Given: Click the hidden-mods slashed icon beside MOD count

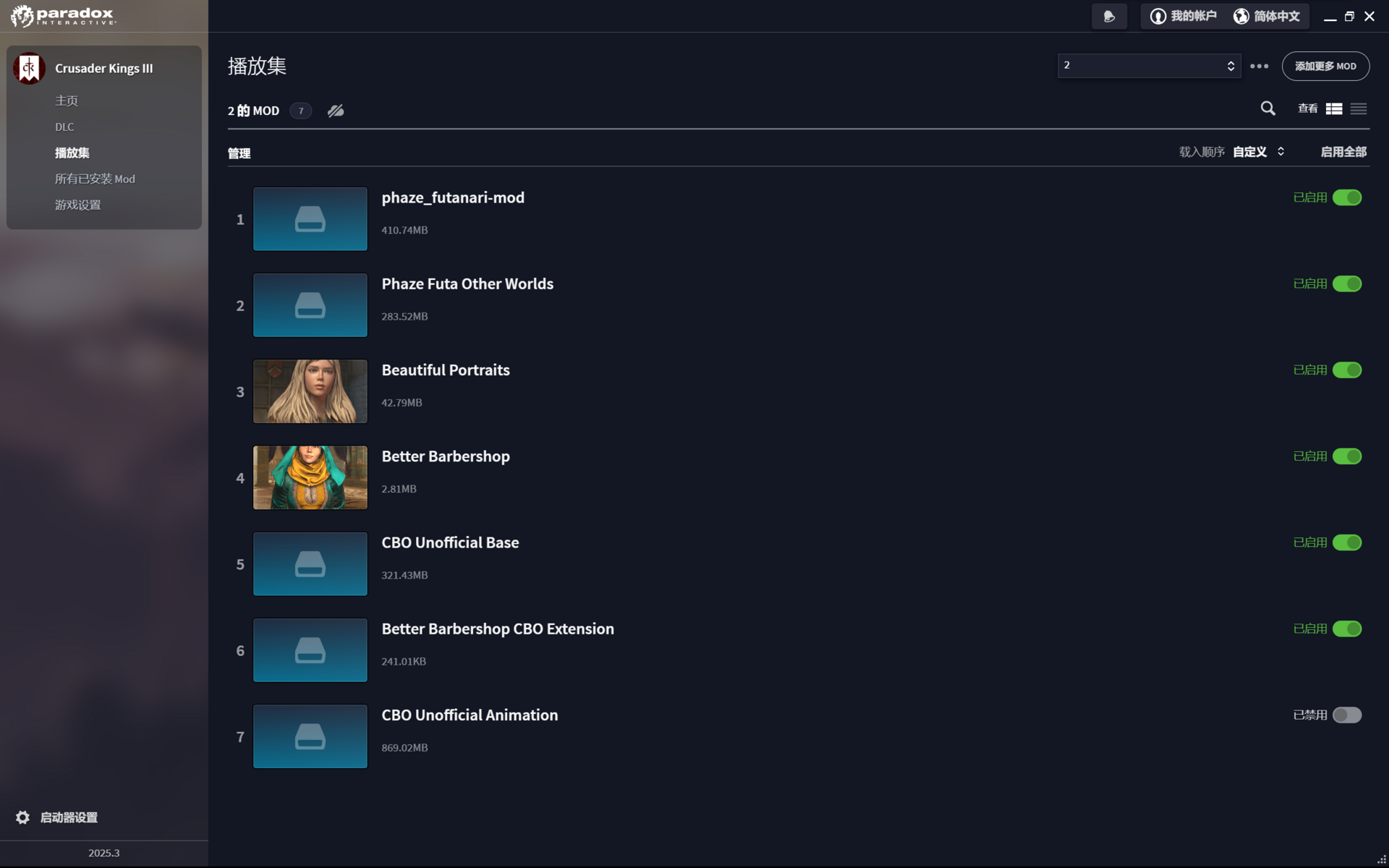Looking at the screenshot, I should click(x=336, y=111).
